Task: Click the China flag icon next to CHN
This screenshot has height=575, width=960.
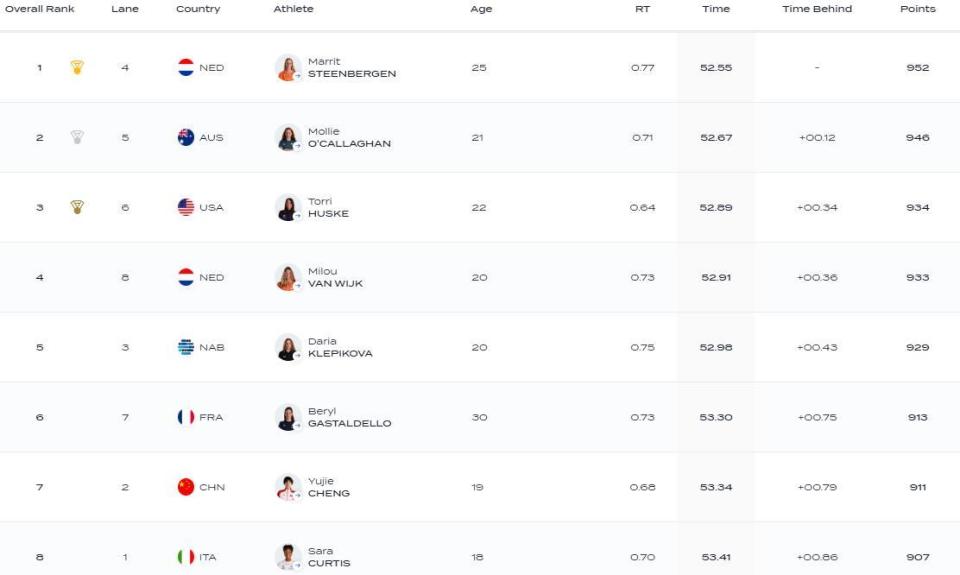Action: coord(186,487)
